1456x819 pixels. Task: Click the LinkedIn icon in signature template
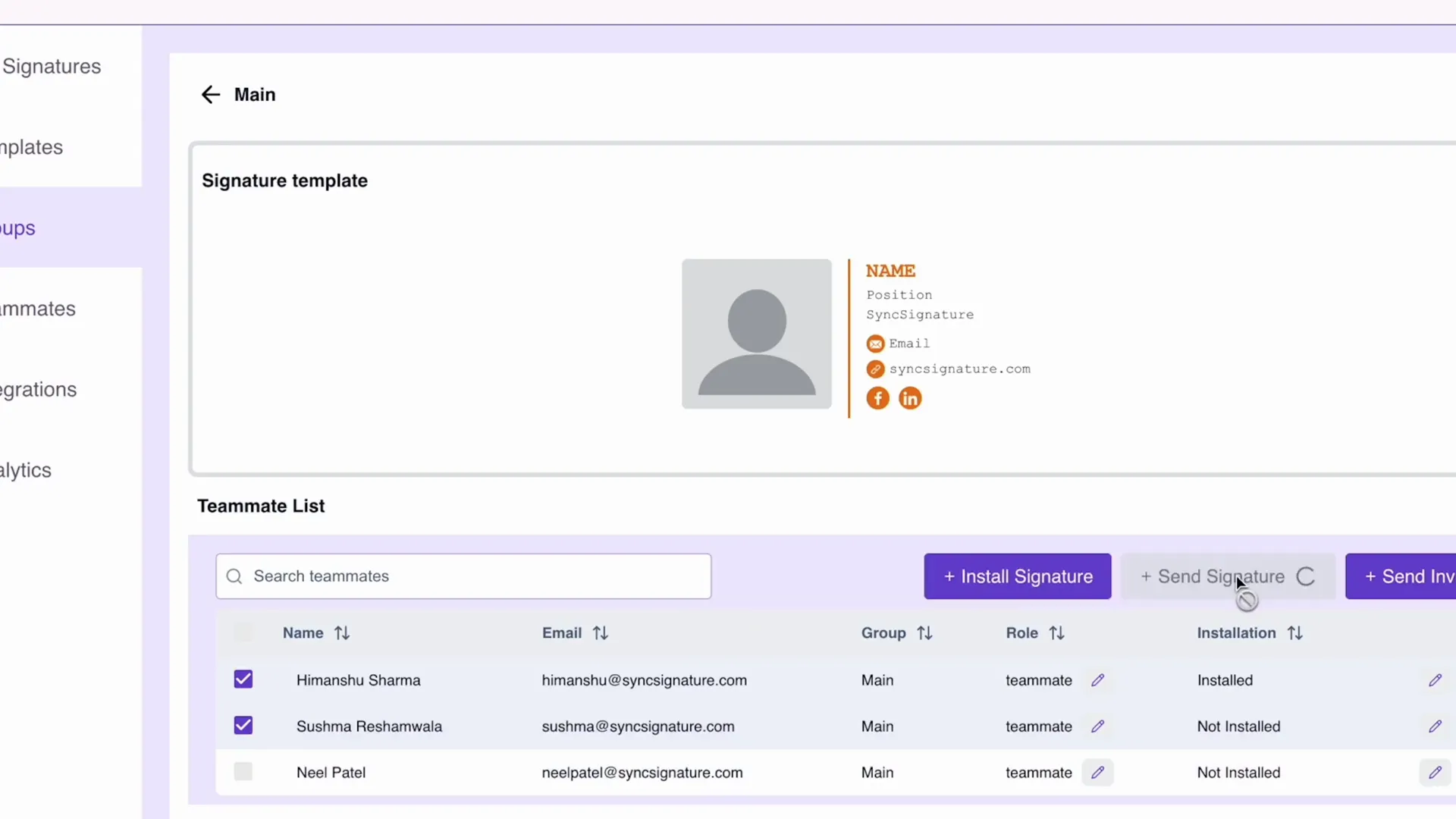[x=910, y=398]
